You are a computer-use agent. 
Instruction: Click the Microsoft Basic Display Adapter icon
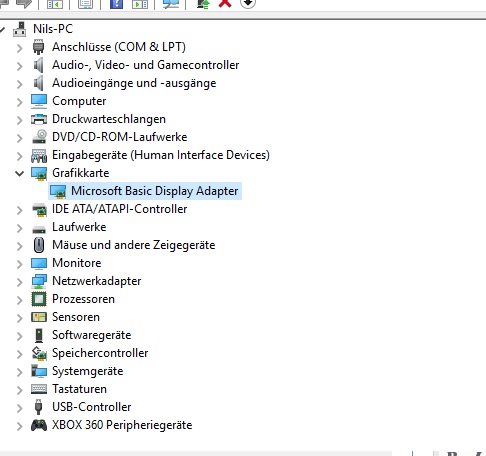tap(58, 191)
